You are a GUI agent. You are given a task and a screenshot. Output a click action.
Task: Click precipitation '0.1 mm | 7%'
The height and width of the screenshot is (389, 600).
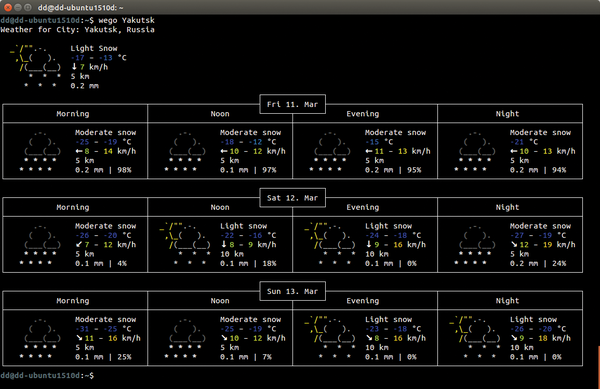click(246, 357)
